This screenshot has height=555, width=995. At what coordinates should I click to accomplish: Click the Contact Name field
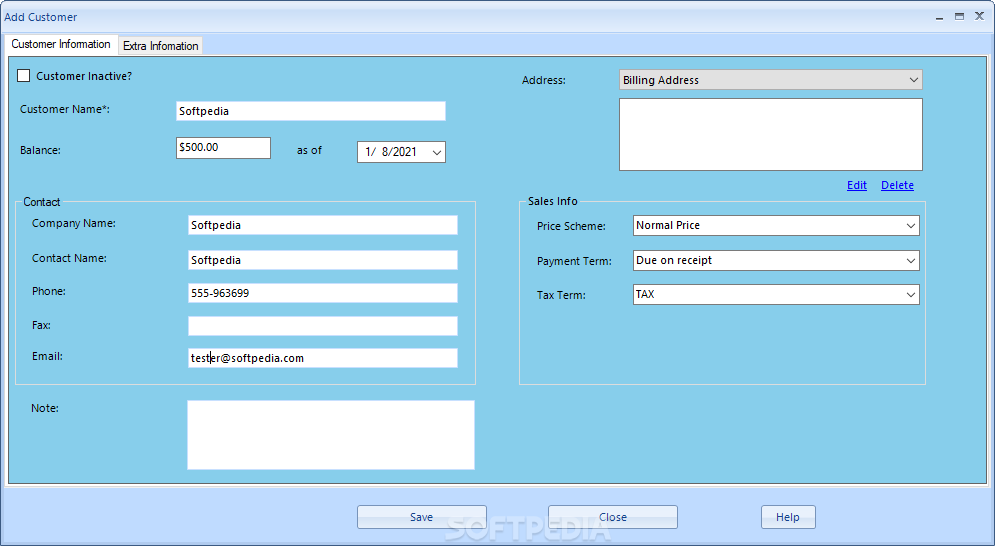(x=322, y=260)
